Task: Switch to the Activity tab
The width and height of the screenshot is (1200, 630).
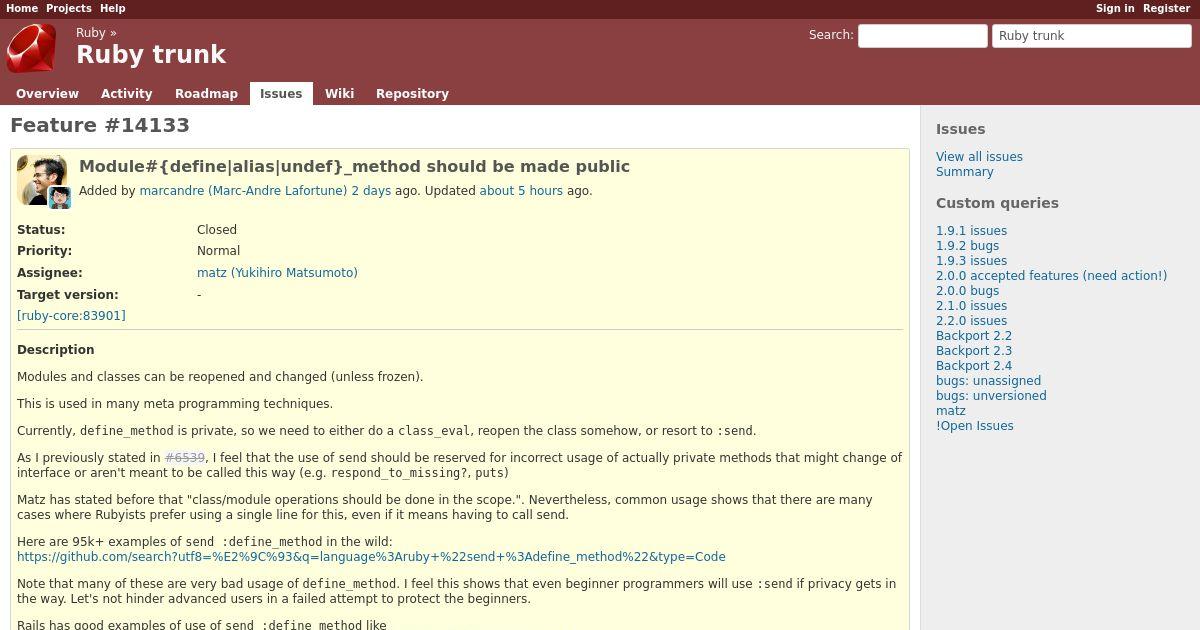Action: tap(126, 93)
